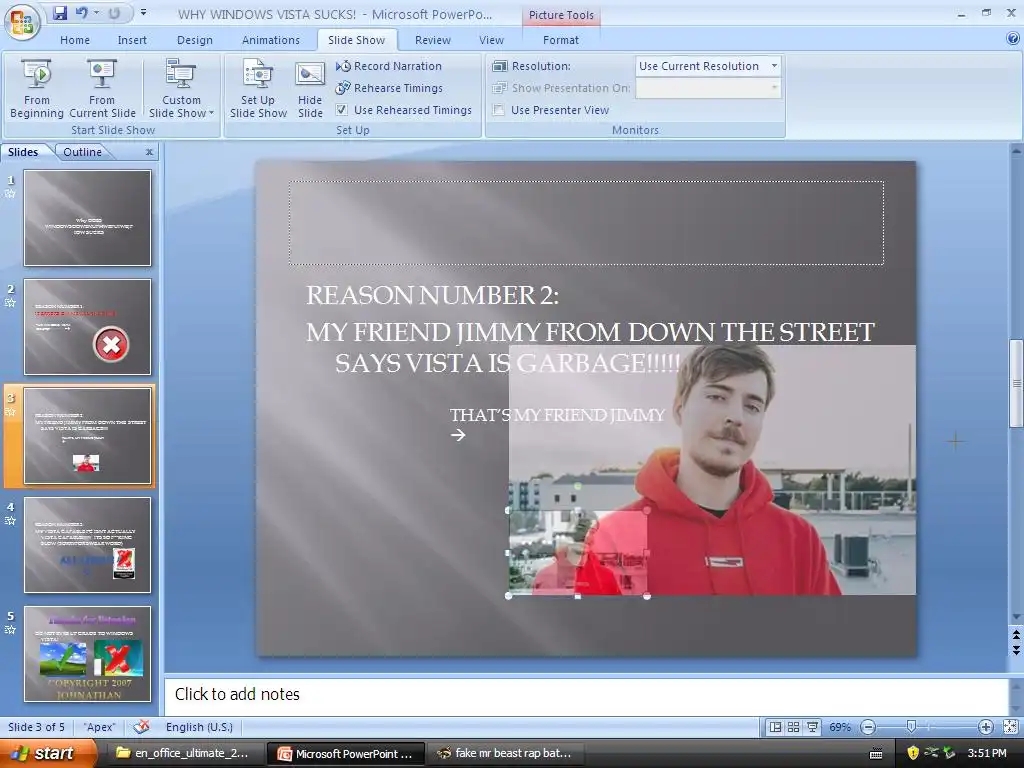This screenshot has width=1024, height=768.
Task: Open Customize Quick Access Toolbar dropdown
Action: (144, 13)
